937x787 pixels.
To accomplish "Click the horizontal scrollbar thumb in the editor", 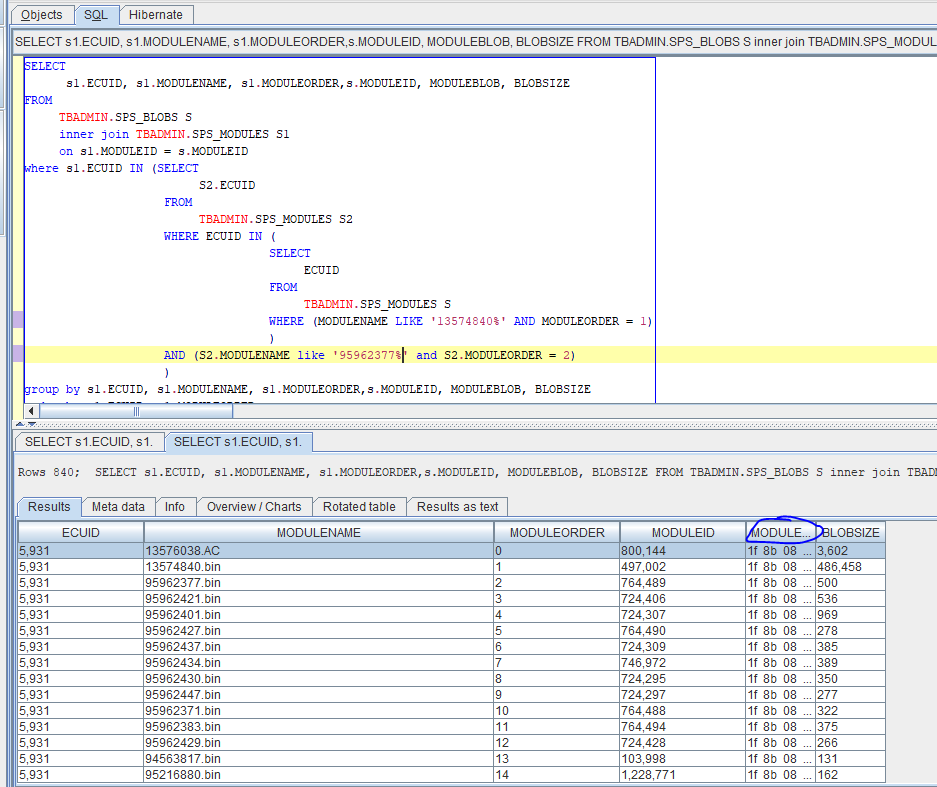I will tap(136, 411).
